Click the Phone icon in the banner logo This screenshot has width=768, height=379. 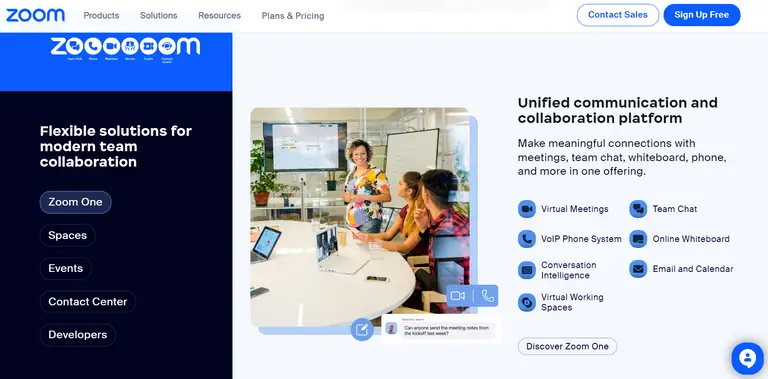pyautogui.click(x=93, y=47)
